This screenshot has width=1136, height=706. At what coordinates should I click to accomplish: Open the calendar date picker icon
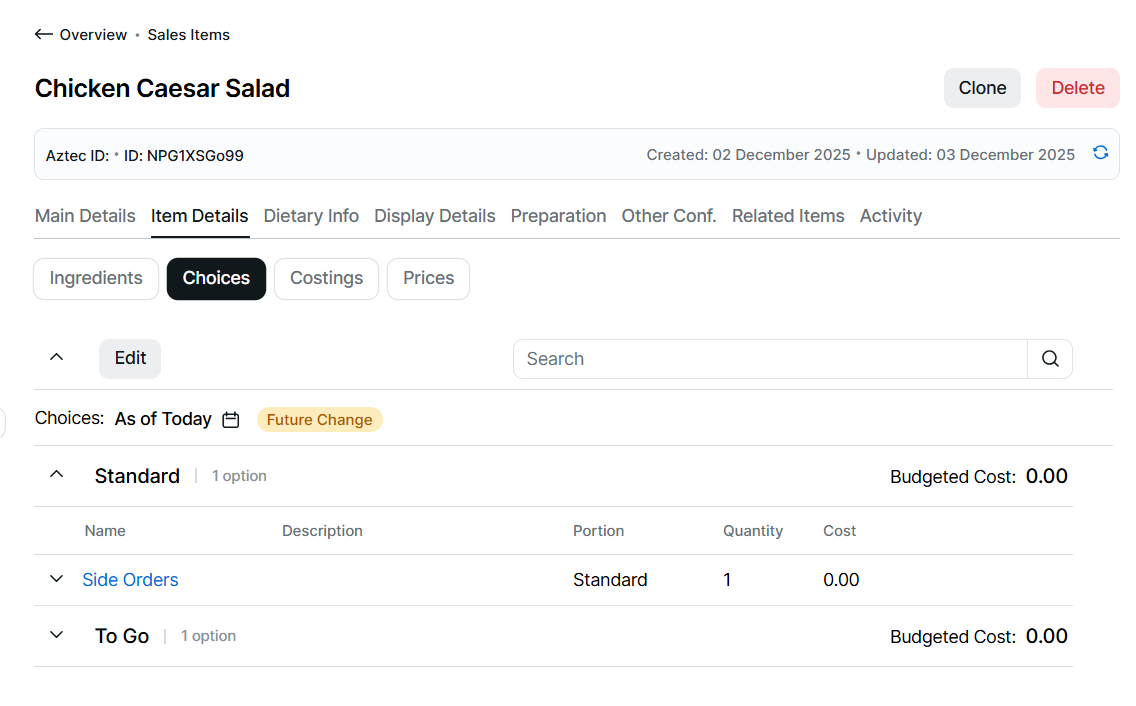(x=231, y=420)
